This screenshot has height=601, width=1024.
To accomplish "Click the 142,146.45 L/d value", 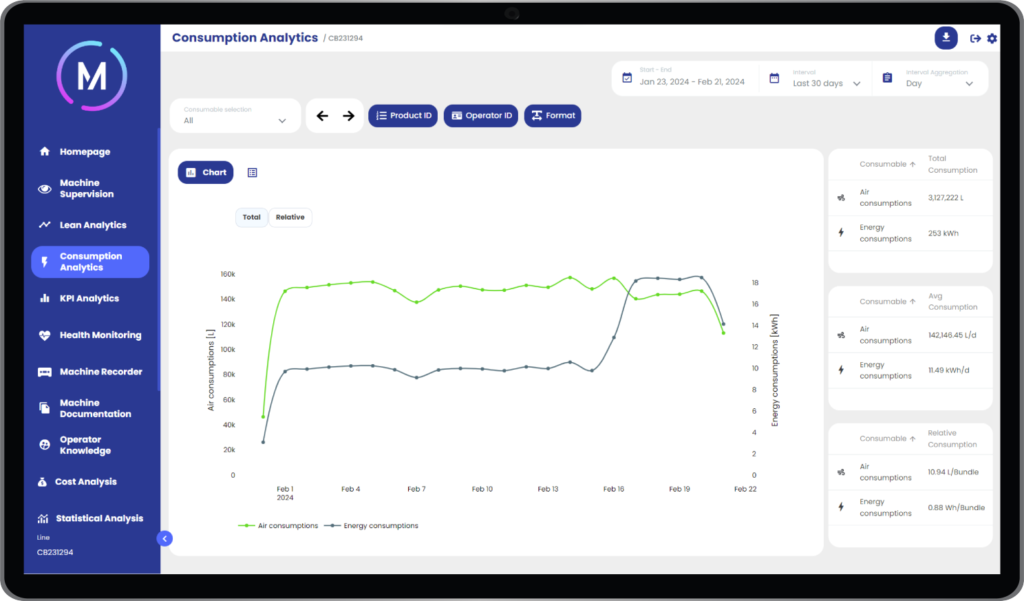I will click(952, 335).
